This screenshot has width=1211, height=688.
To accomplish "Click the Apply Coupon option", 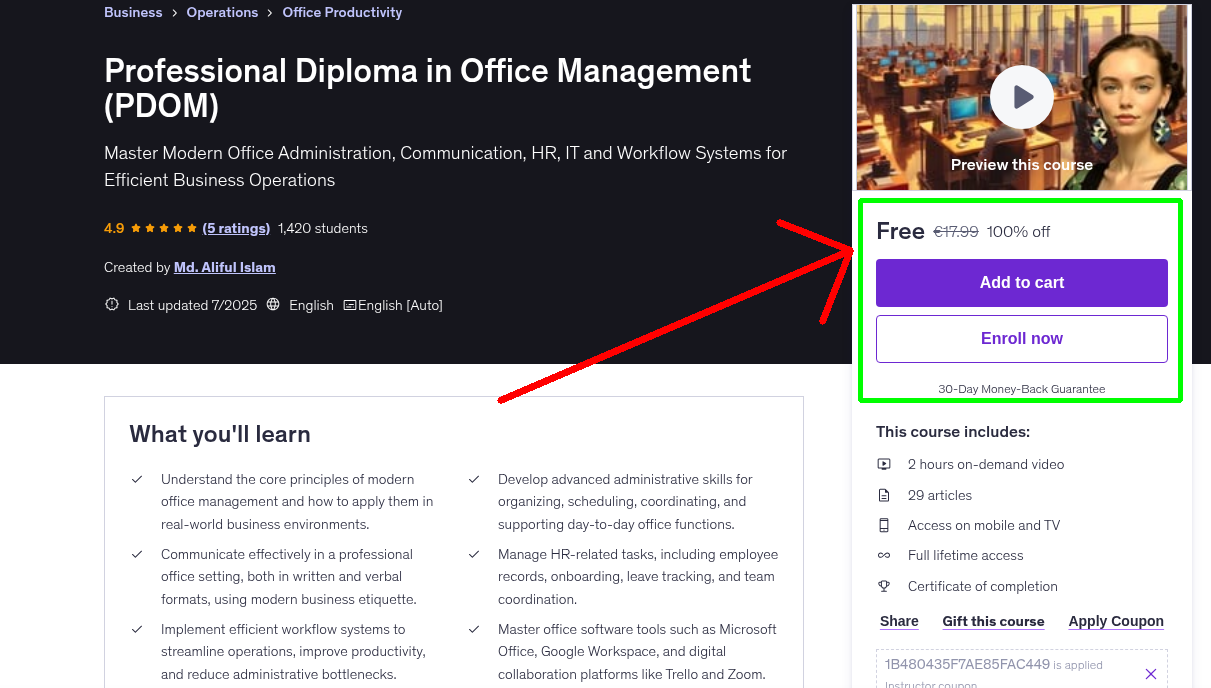I will (x=1116, y=621).
